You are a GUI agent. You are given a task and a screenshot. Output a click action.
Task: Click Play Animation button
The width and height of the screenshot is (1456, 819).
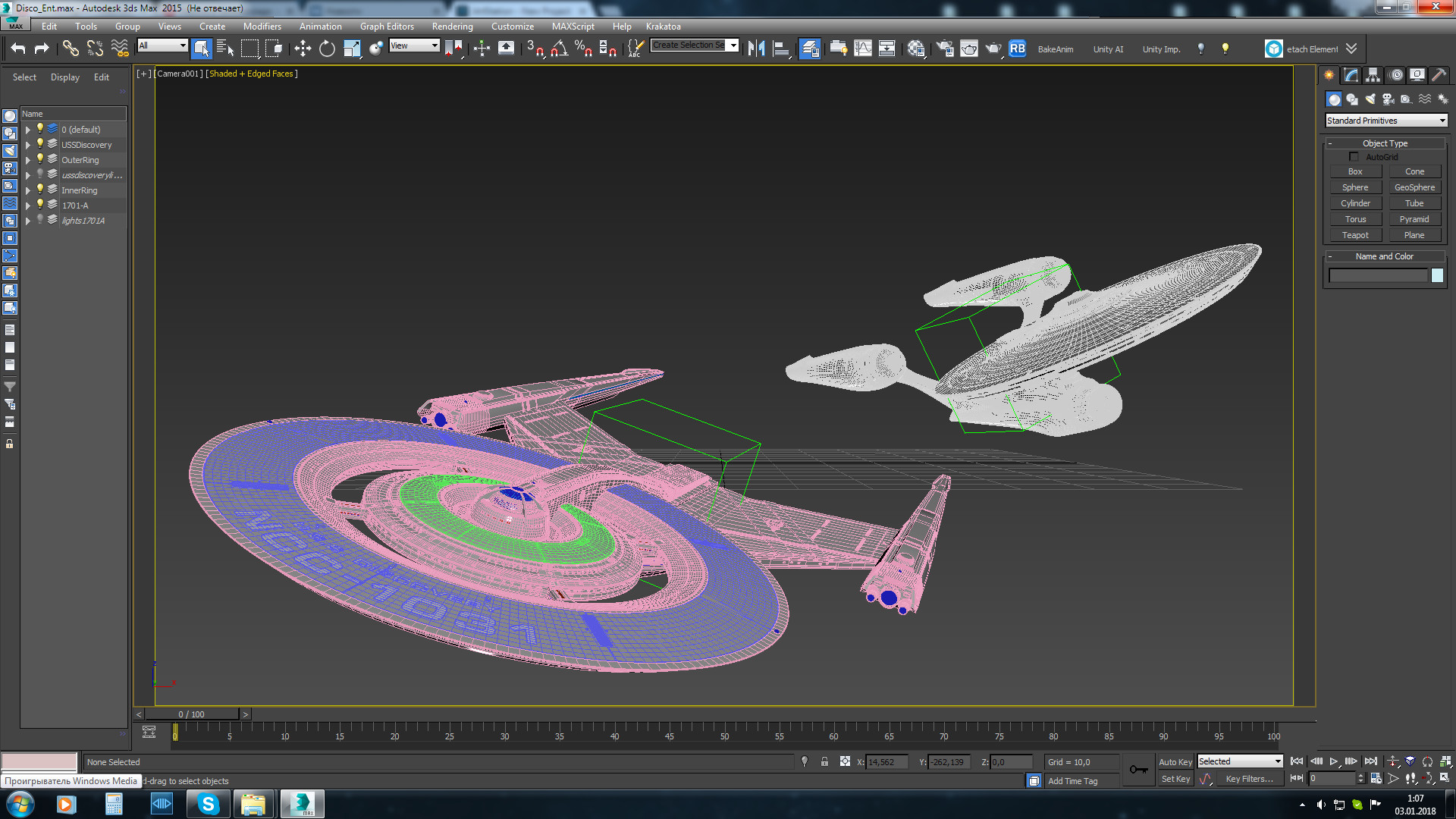pos(1334,761)
